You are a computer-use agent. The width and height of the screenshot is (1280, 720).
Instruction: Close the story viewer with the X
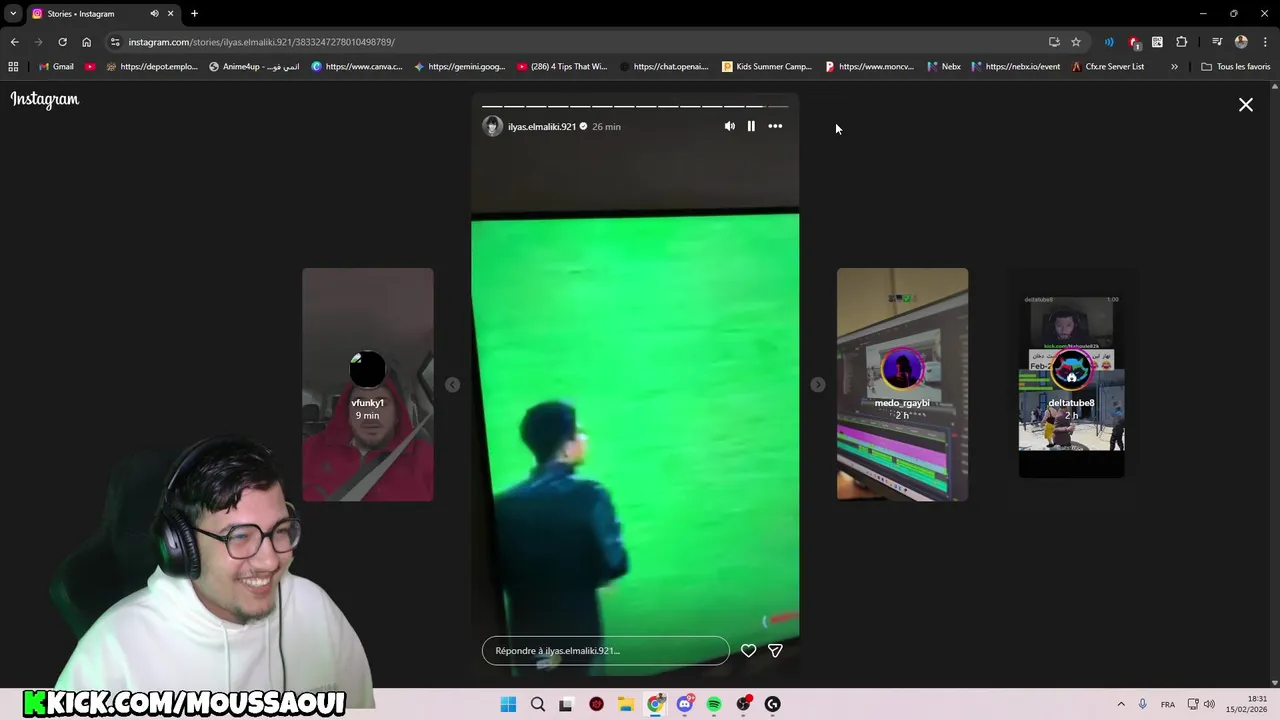coord(1246,104)
